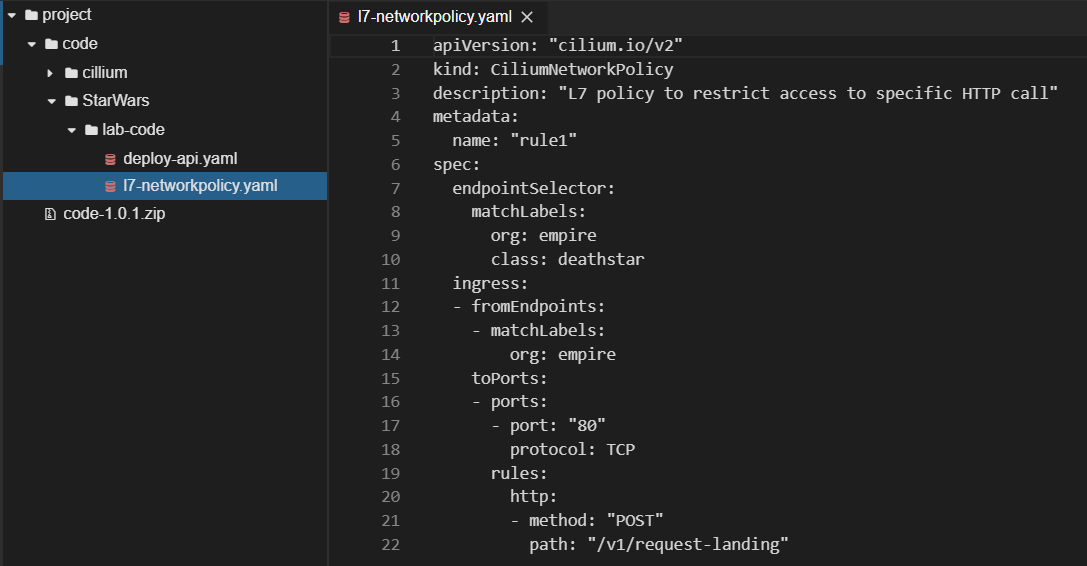Click the deploy-api.yaml file icon
Screen dimensions: 1087x566
pos(110,158)
